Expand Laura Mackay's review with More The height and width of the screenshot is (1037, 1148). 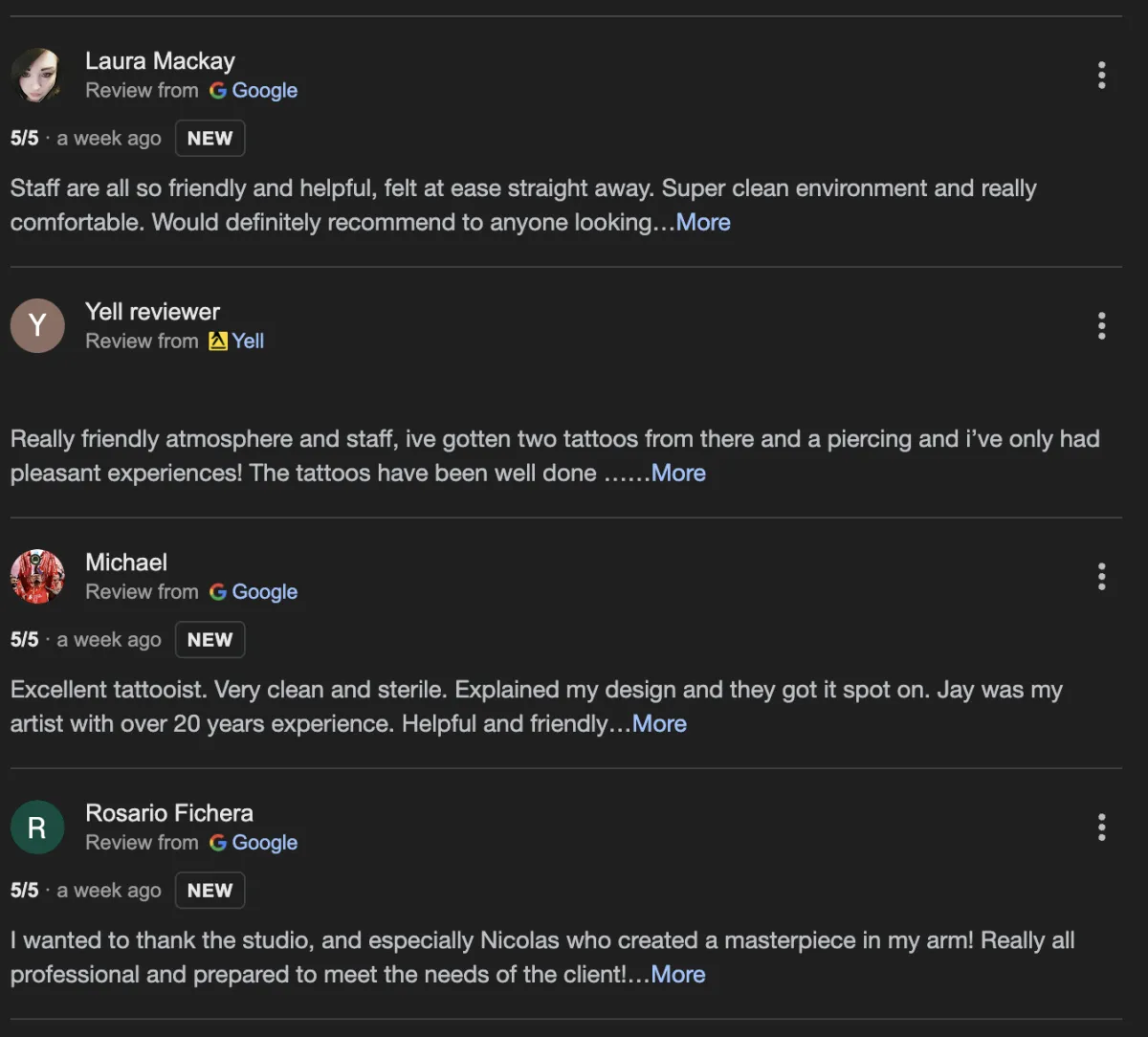click(x=703, y=222)
